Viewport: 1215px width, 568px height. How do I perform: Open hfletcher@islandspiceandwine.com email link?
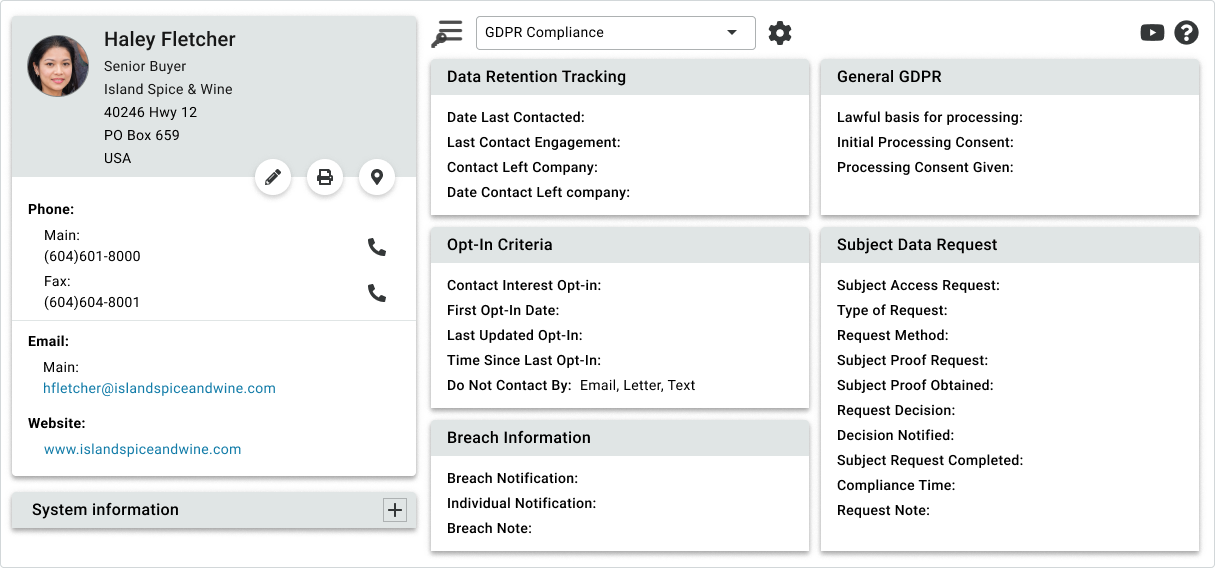click(159, 388)
